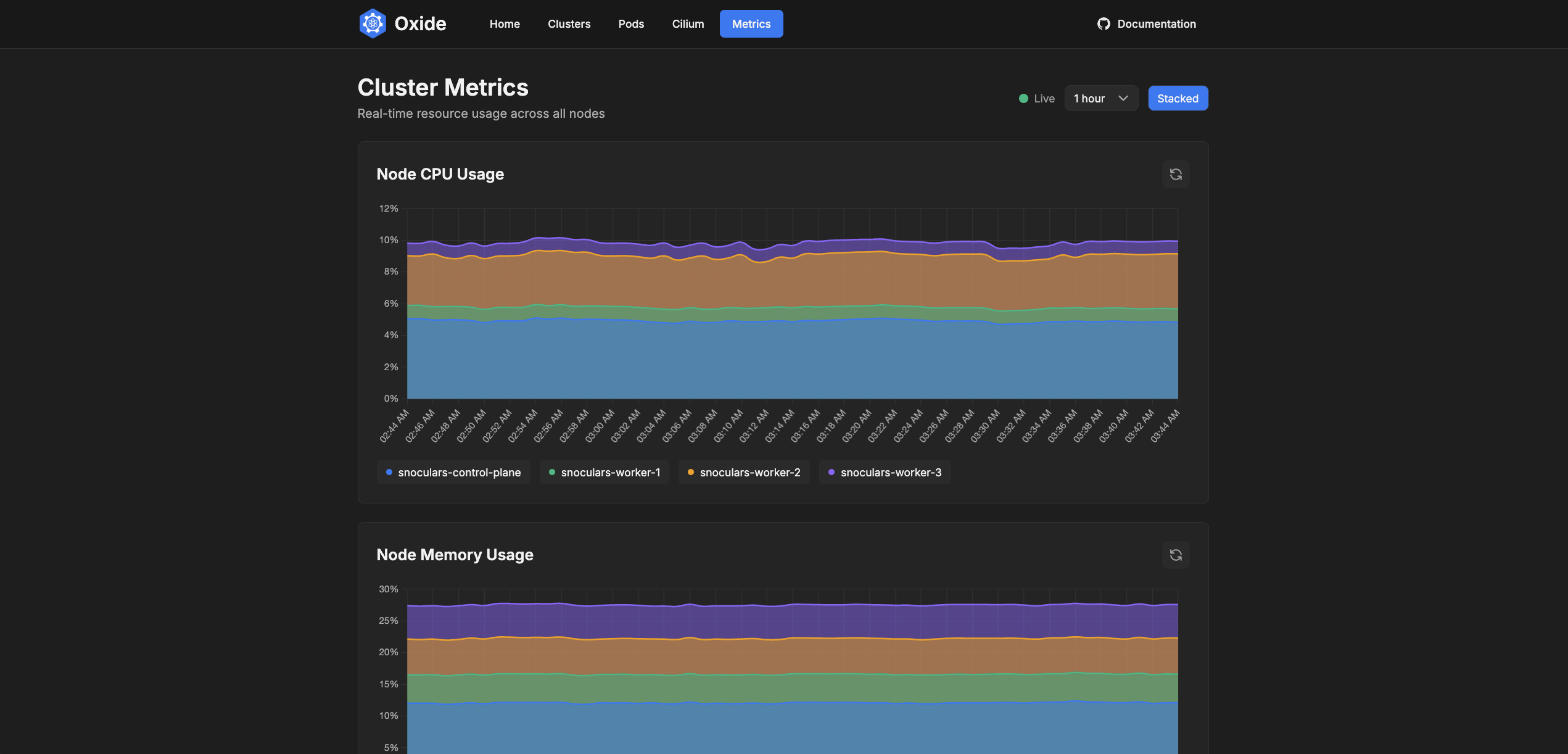The width and height of the screenshot is (1568, 754).
Task: Open the Pods tab
Action: [x=631, y=24]
